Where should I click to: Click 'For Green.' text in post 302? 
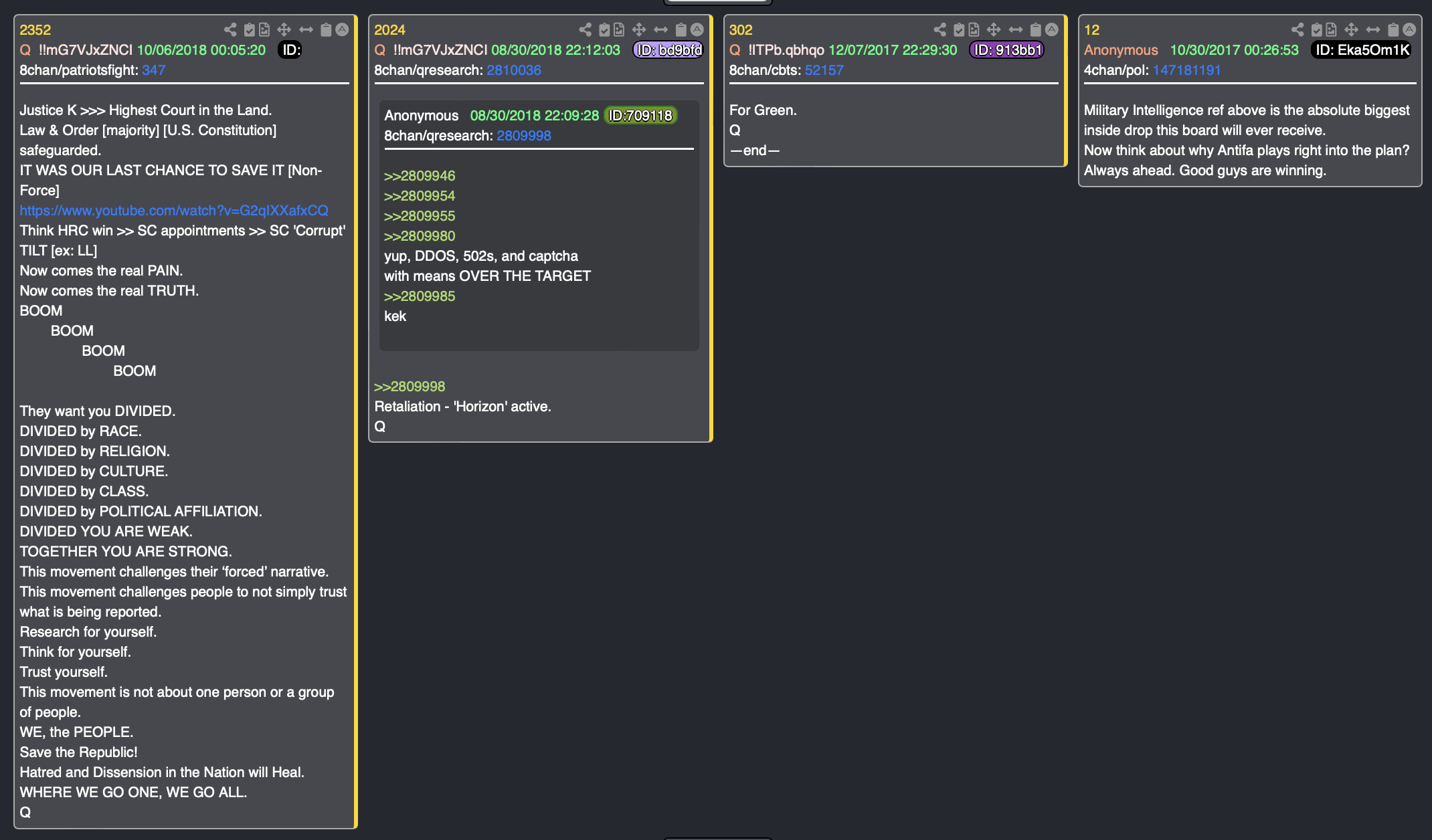(763, 110)
